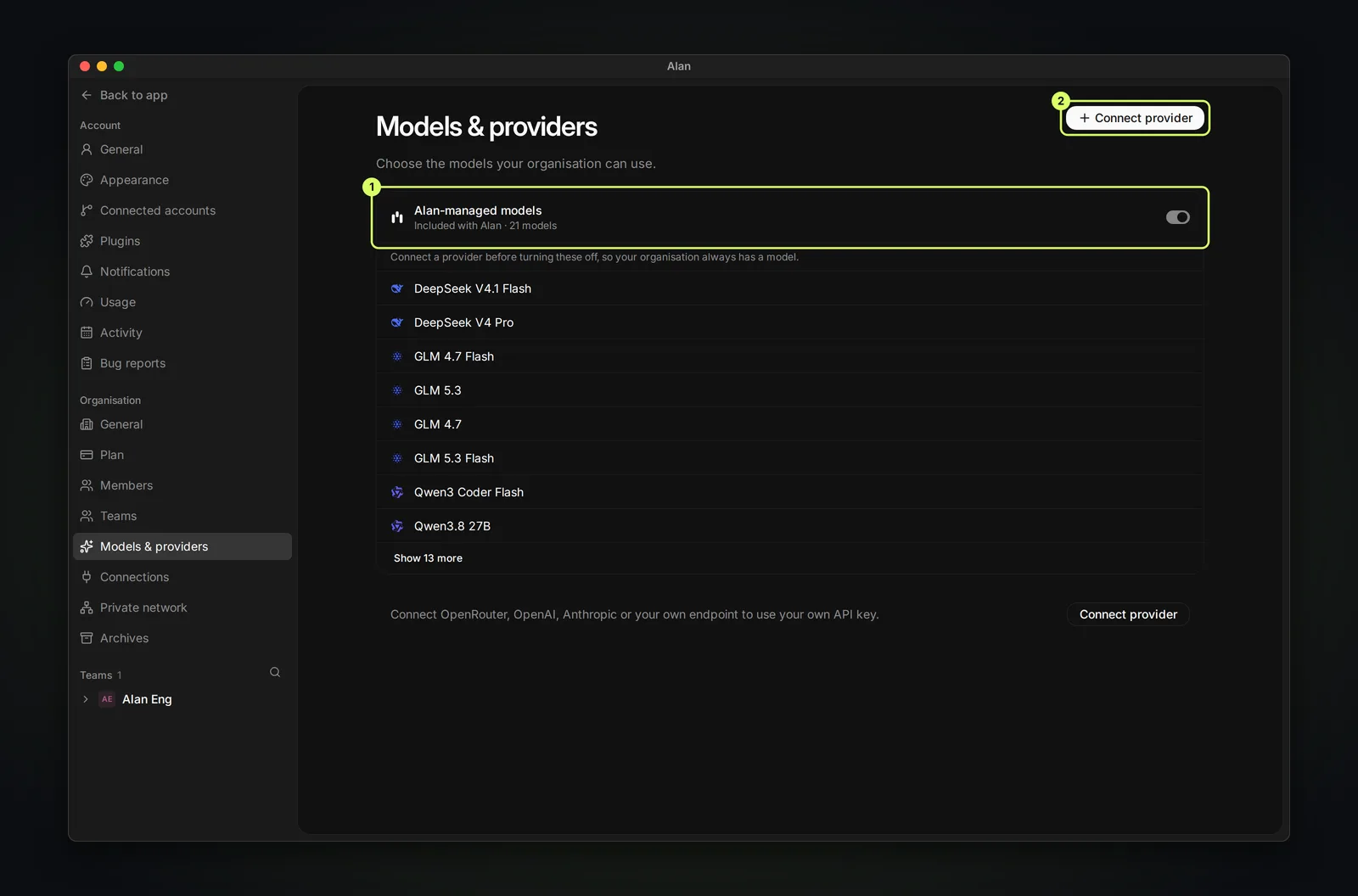The image size is (1358, 896).
Task: Toggle the Alan-managed models switch
Action: [x=1177, y=217]
